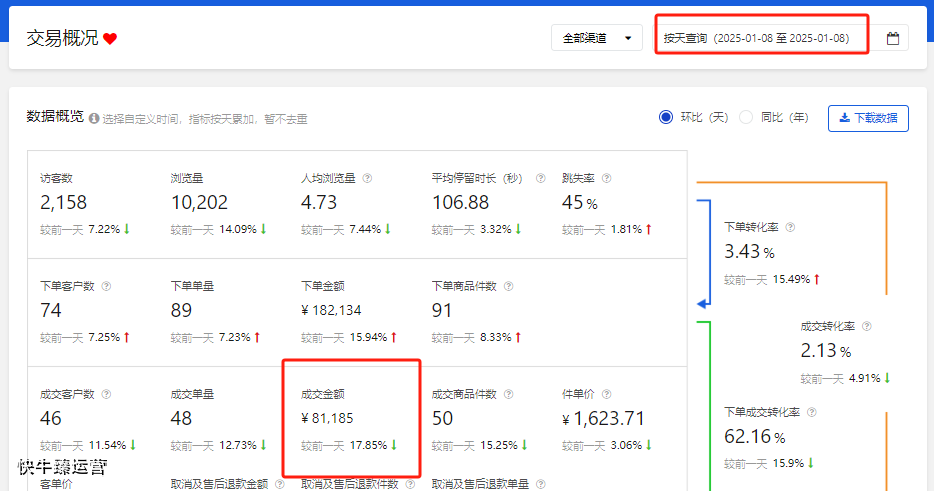934x491 pixels.
Task: Click help icon next to 成交商品件数
Action: (x=508, y=394)
